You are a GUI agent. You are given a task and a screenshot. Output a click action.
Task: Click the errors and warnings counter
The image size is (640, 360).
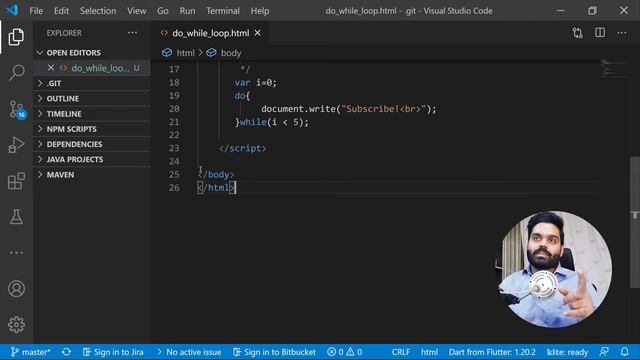click(344, 352)
